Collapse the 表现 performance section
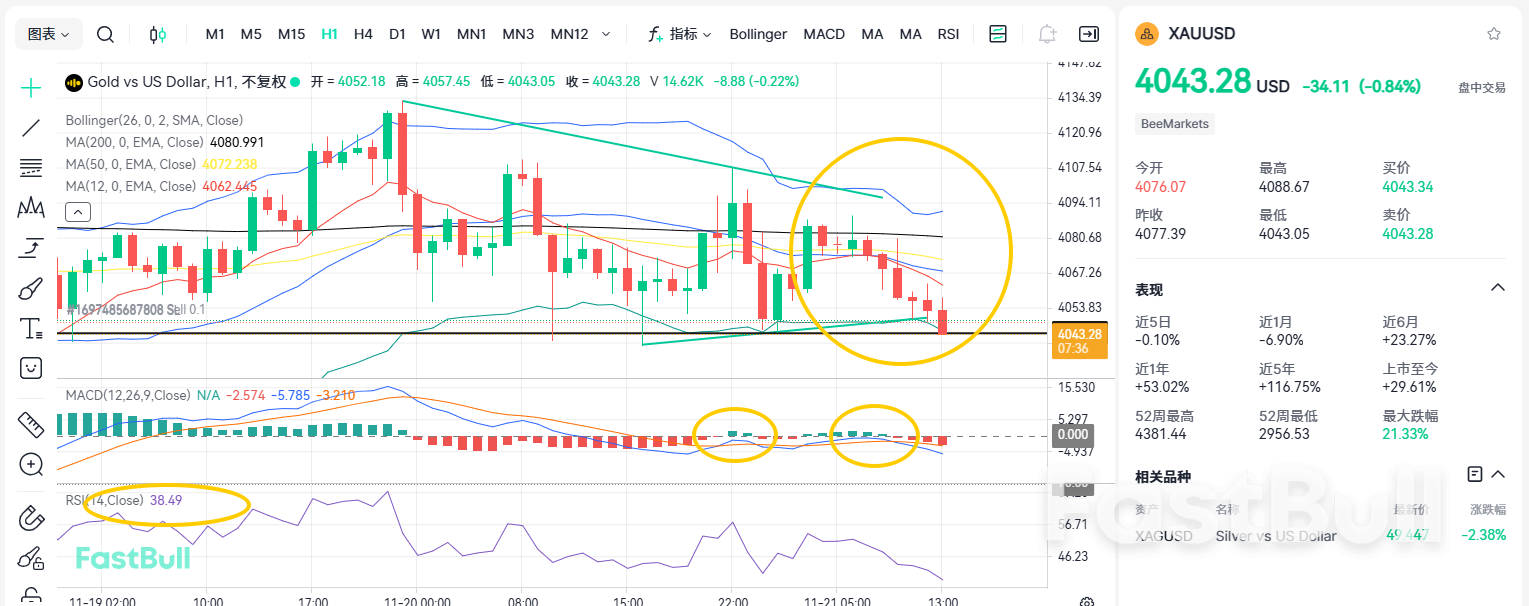 [x=1497, y=288]
